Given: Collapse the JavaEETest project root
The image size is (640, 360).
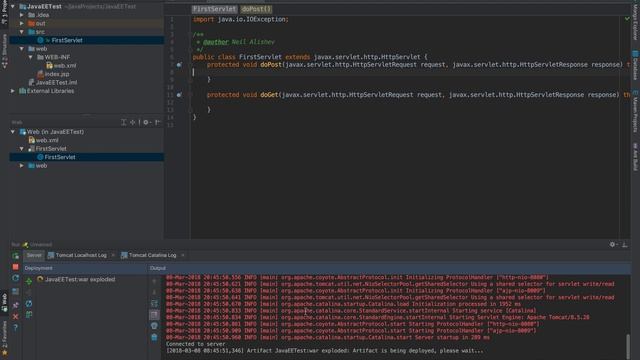Looking at the screenshot, I should tap(13, 7).
